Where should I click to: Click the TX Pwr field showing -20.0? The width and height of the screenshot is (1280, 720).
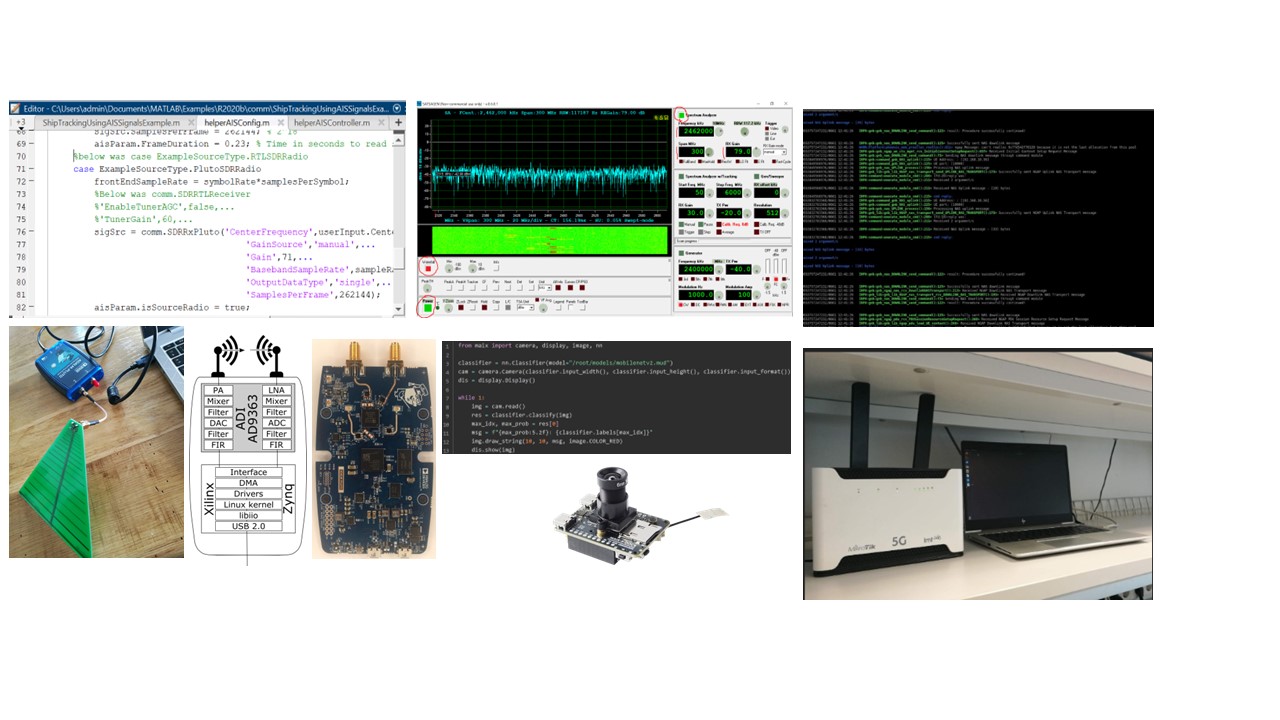pyautogui.click(x=730, y=213)
